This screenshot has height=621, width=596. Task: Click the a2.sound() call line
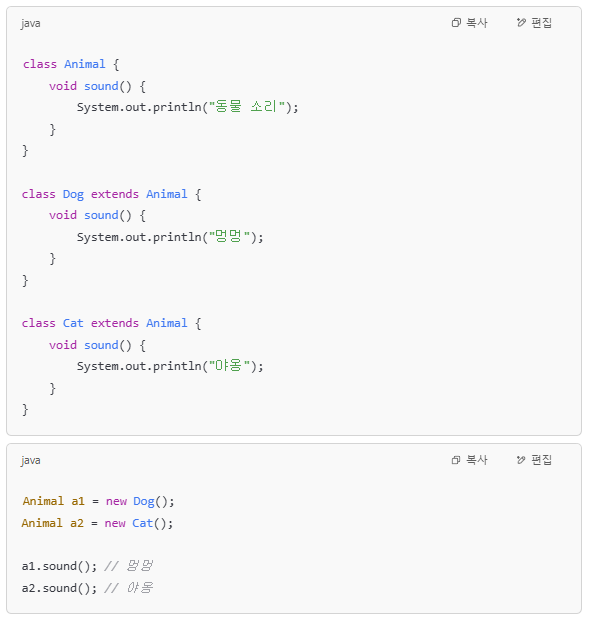coord(87,588)
